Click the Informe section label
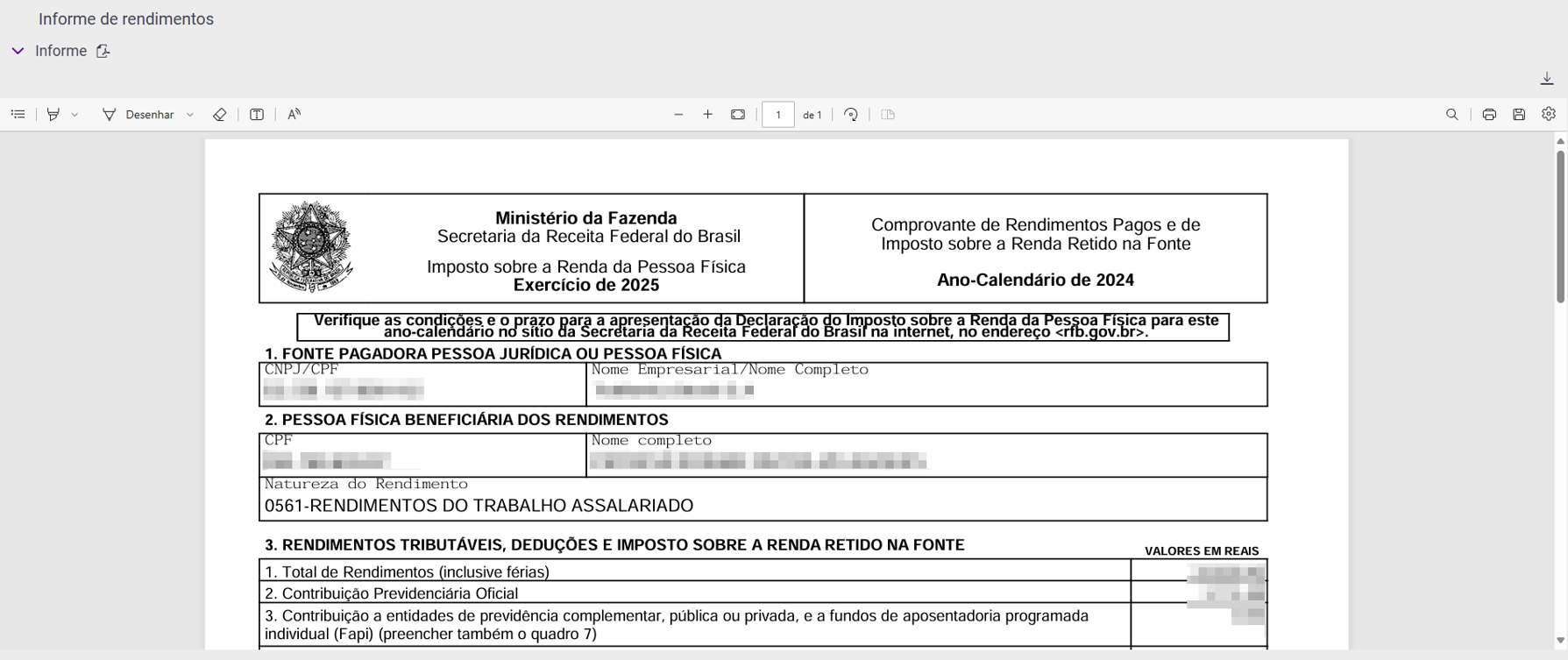Screen dimensions: 1568x660 coord(60,51)
